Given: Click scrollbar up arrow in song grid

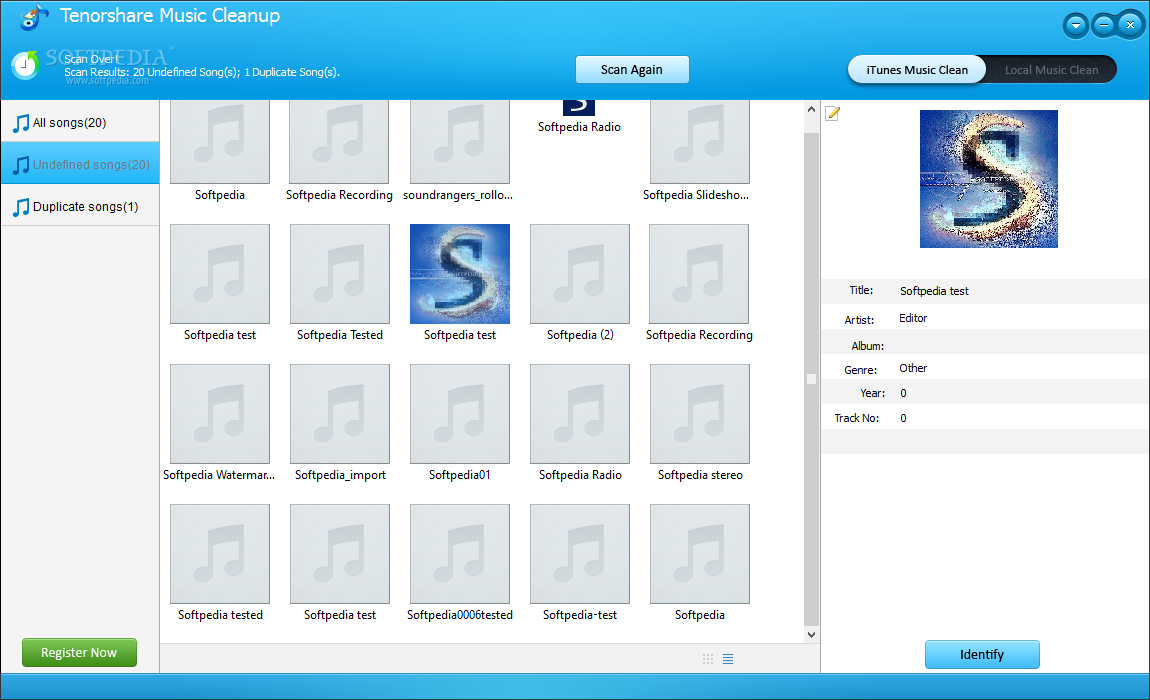Looking at the screenshot, I should [x=811, y=109].
